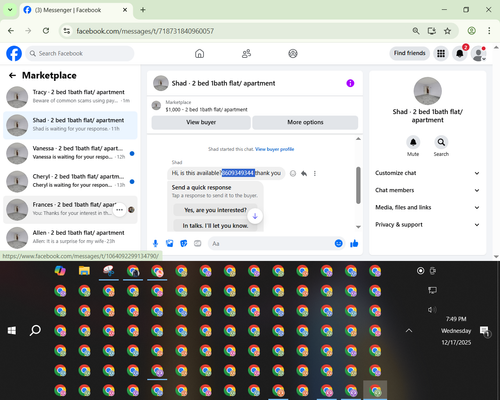Click the chat area vertical scrollbar
Viewport: 500px width, 400px height.
coord(358,185)
